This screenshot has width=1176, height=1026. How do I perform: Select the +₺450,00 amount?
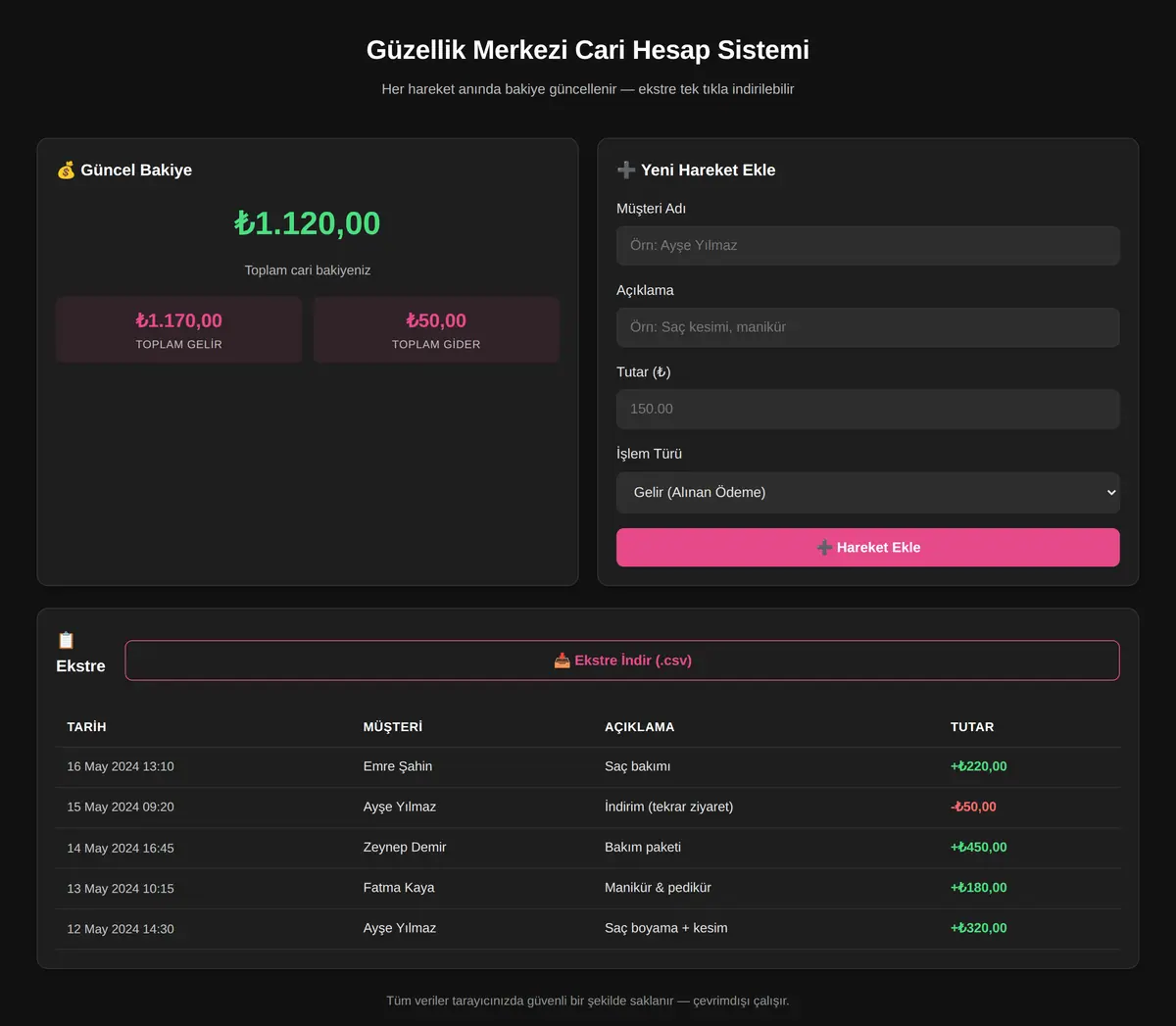[x=979, y=848]
